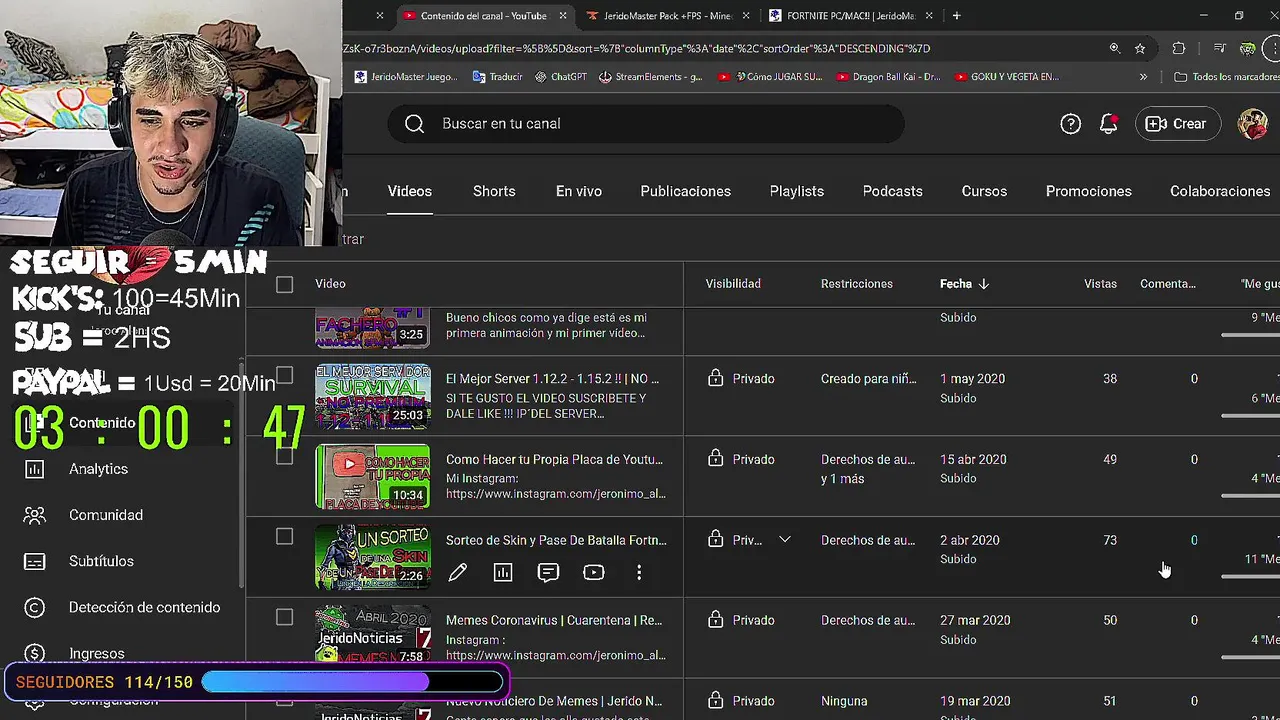Switch to the Cursos tab
Image resolution: width=1280 pixels, height=720 pixels.
coord(984,191)
